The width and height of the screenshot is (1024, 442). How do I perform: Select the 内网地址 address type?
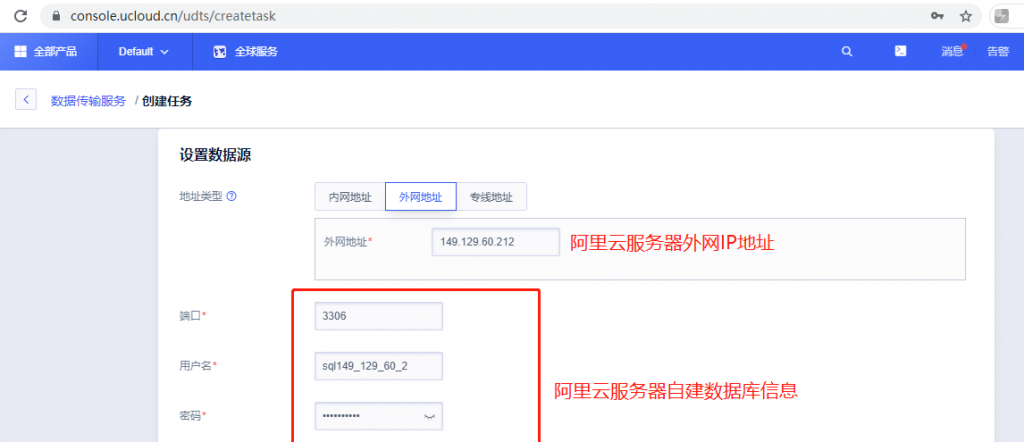coord(350,197)
